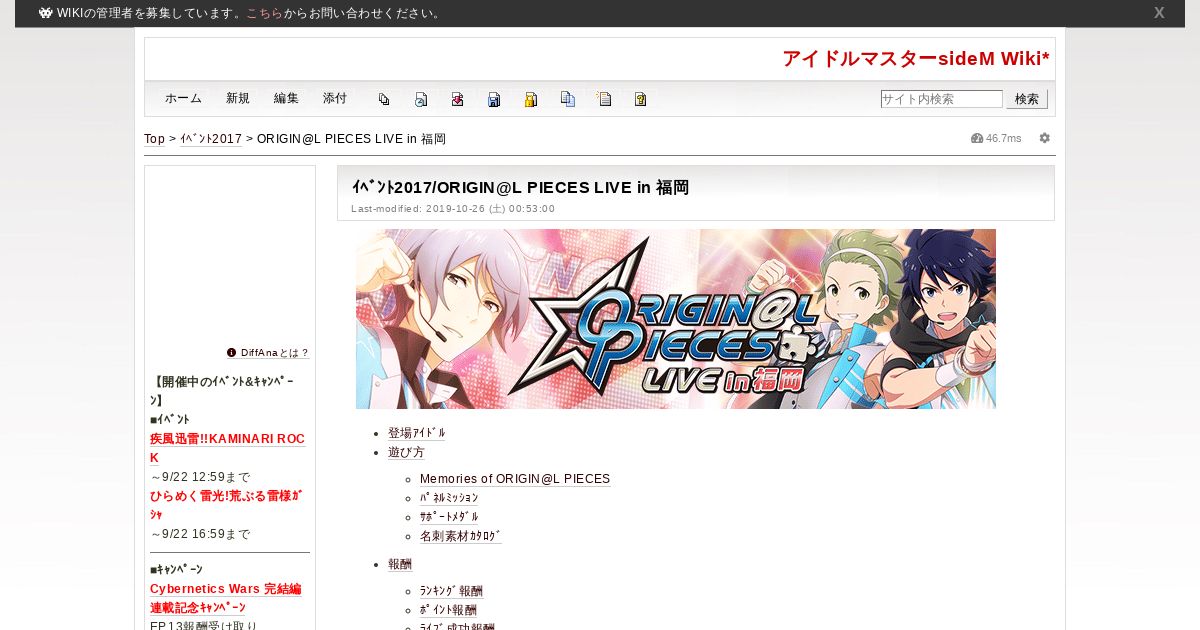Click the red arrow upload icon
Viewport: 1200px width, 630px height.
[457, 99]
